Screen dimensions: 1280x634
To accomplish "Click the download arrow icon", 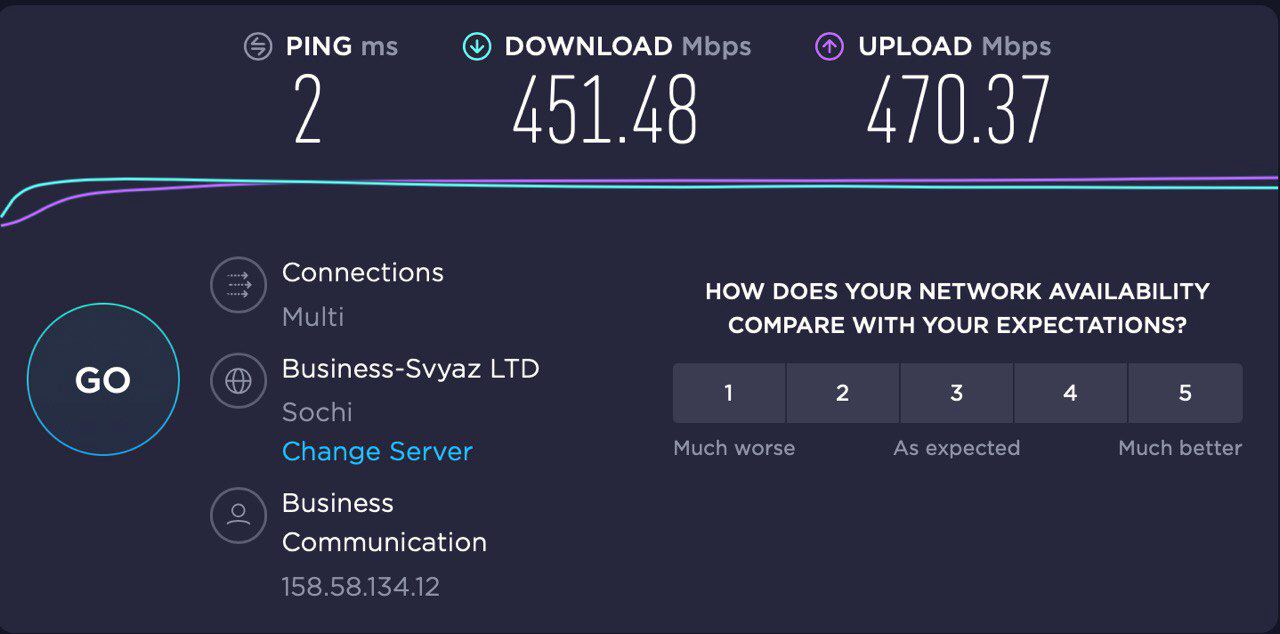I will (x=477, y=47).
